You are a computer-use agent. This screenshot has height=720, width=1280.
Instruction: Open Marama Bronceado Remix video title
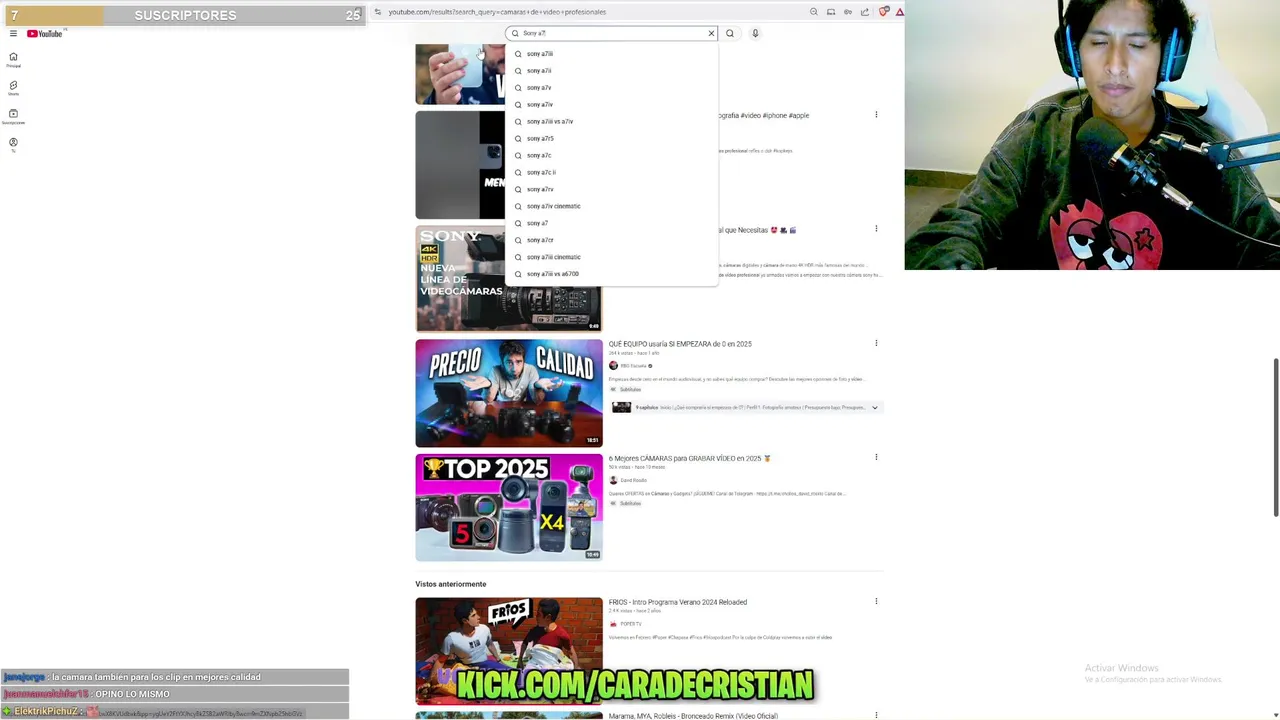point(693,716)
